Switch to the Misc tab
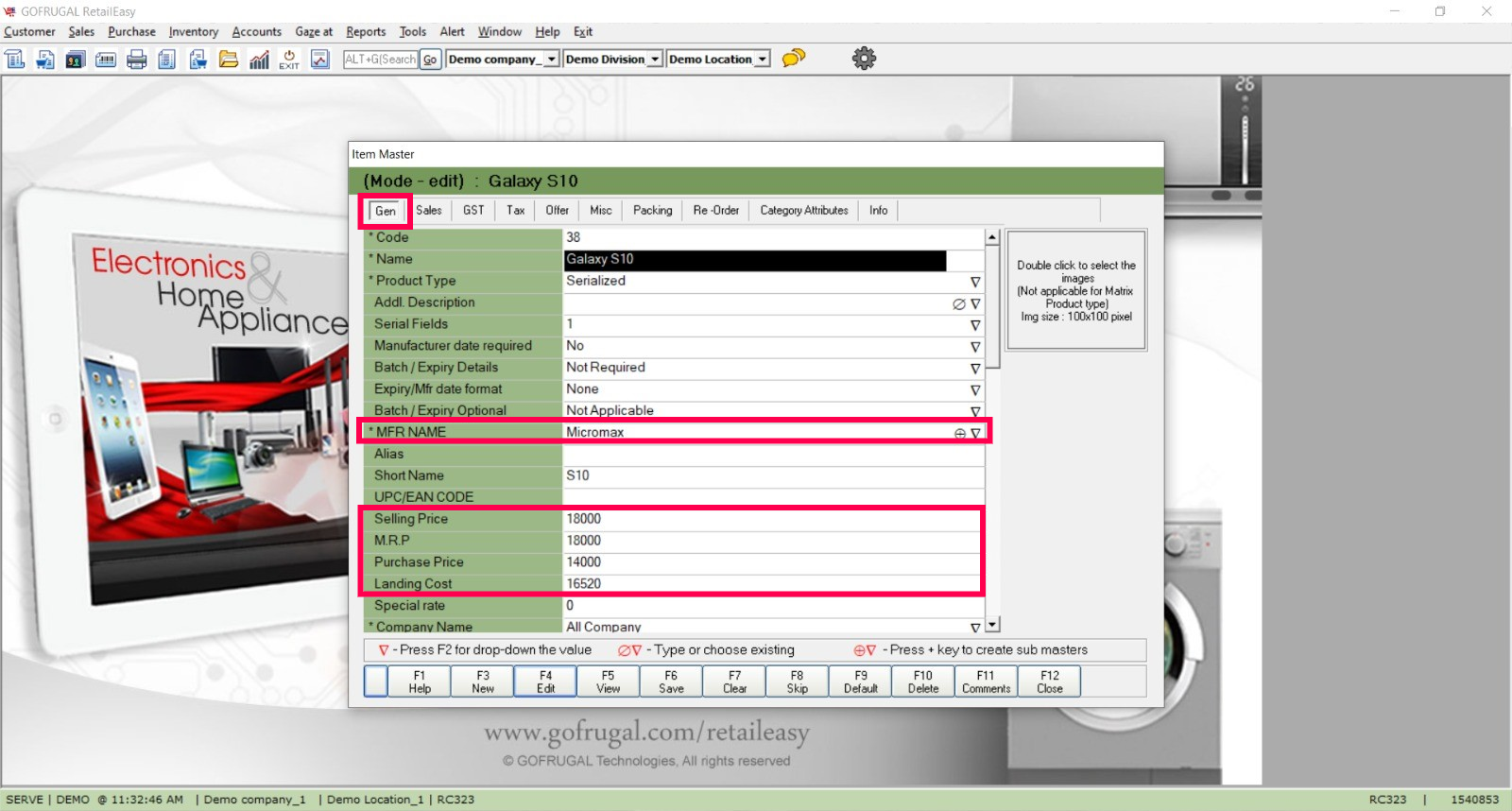 [601, 211]
